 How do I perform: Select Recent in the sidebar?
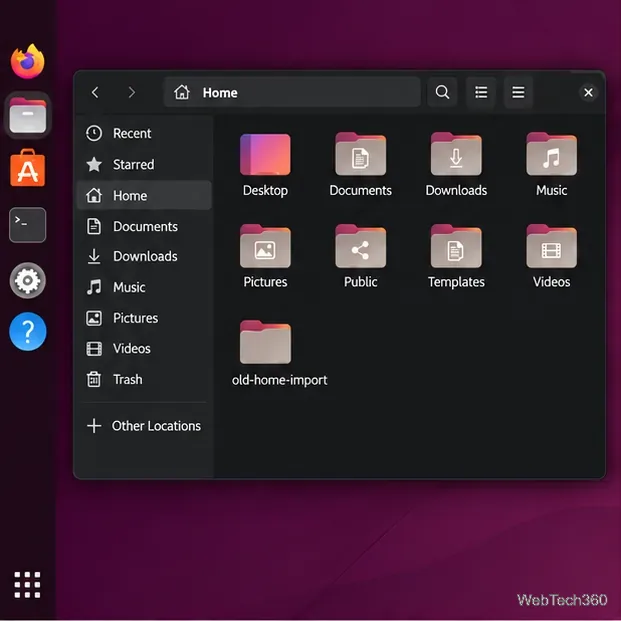tap(144, 133)
